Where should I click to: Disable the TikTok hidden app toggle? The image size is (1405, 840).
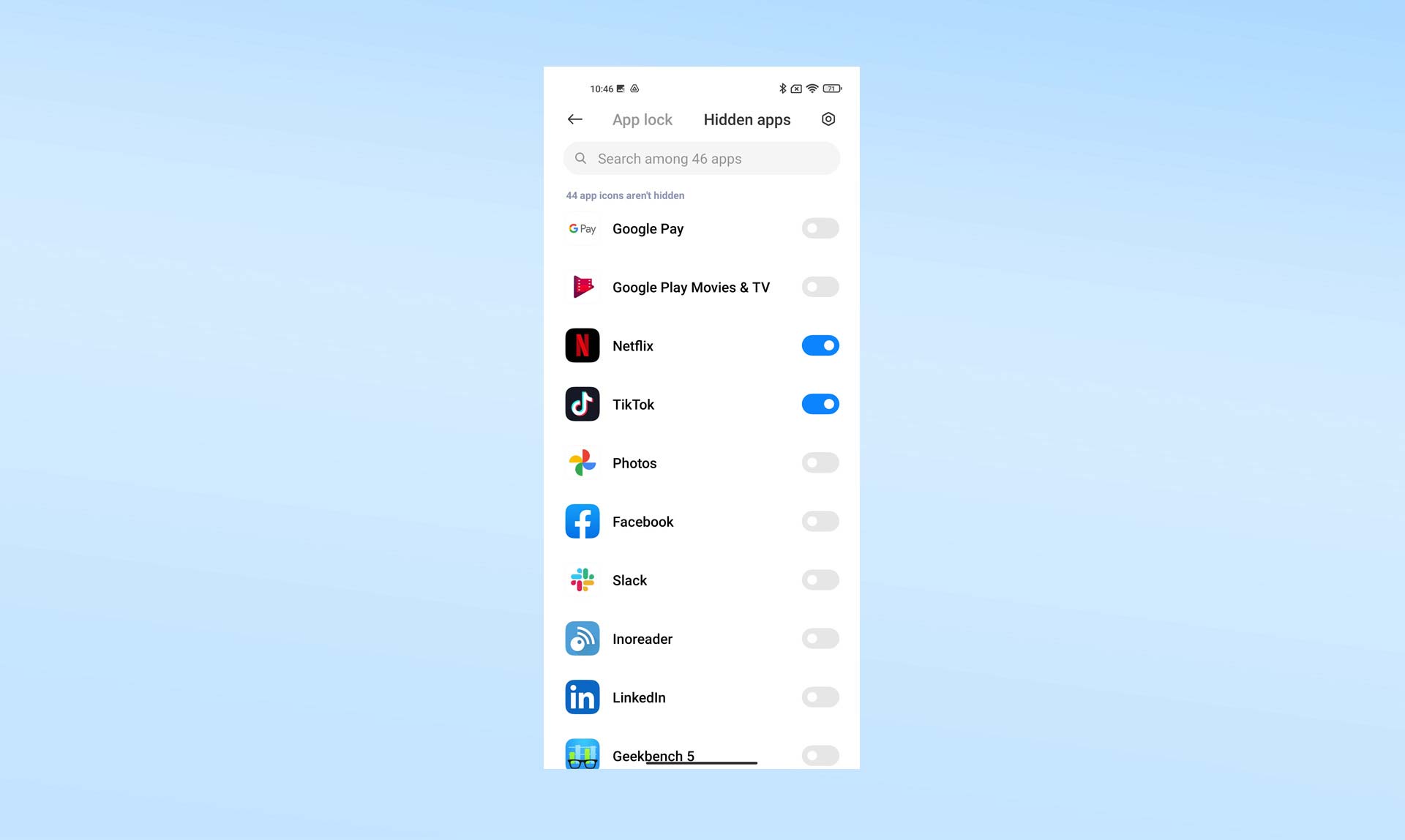[x=820, y=404]
